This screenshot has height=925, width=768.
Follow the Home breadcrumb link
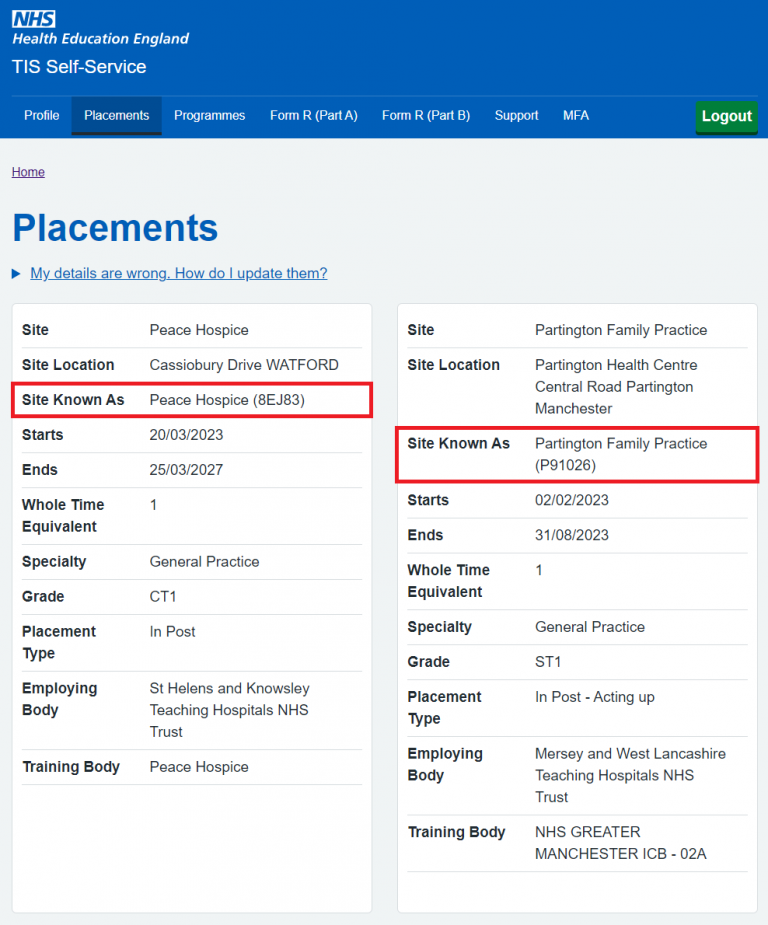(28, 171)
